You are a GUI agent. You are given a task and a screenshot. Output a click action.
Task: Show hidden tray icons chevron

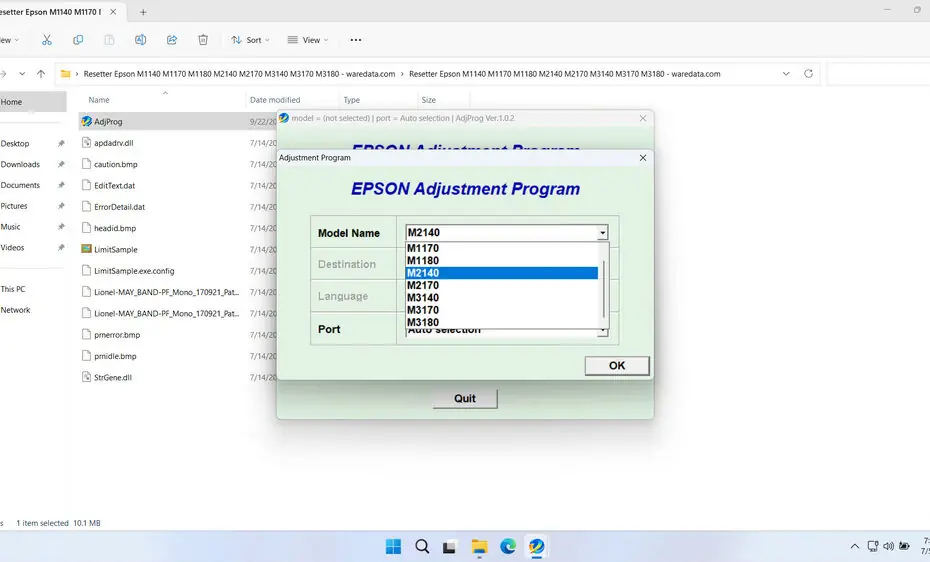coord(855,546)
